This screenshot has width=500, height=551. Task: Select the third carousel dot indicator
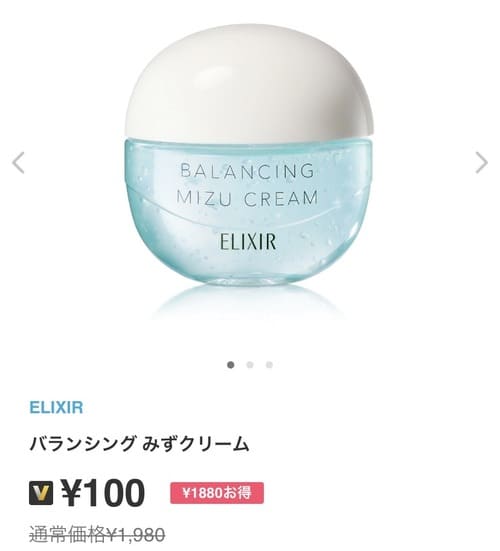tap(269, 365)
